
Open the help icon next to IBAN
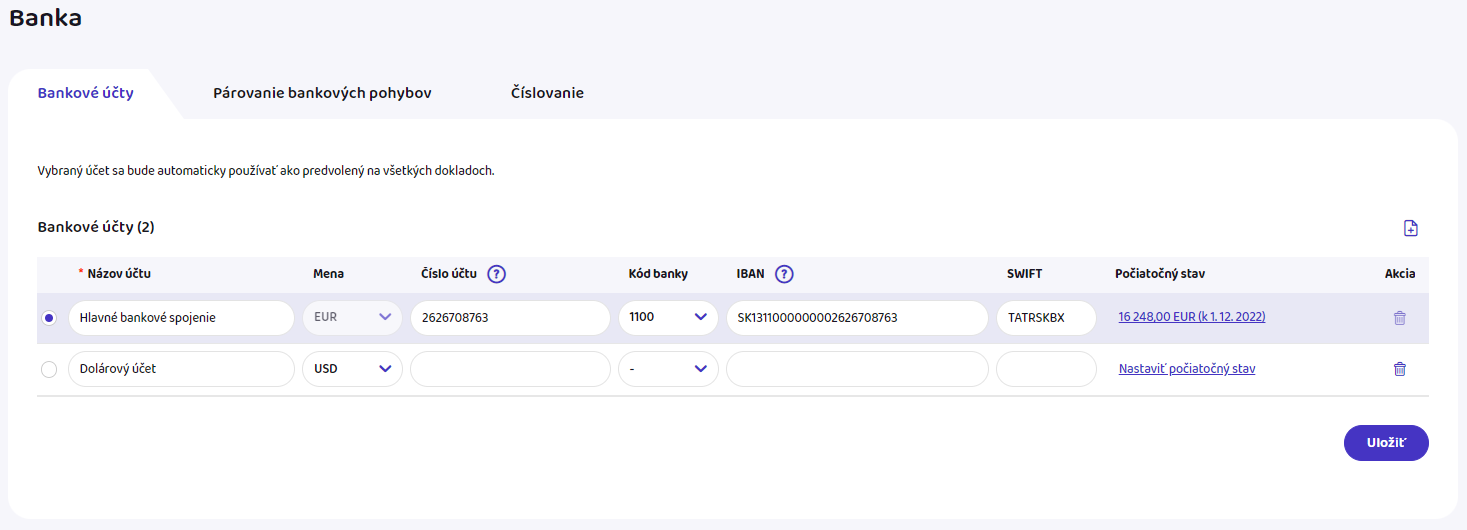click(x=784, y=274)
